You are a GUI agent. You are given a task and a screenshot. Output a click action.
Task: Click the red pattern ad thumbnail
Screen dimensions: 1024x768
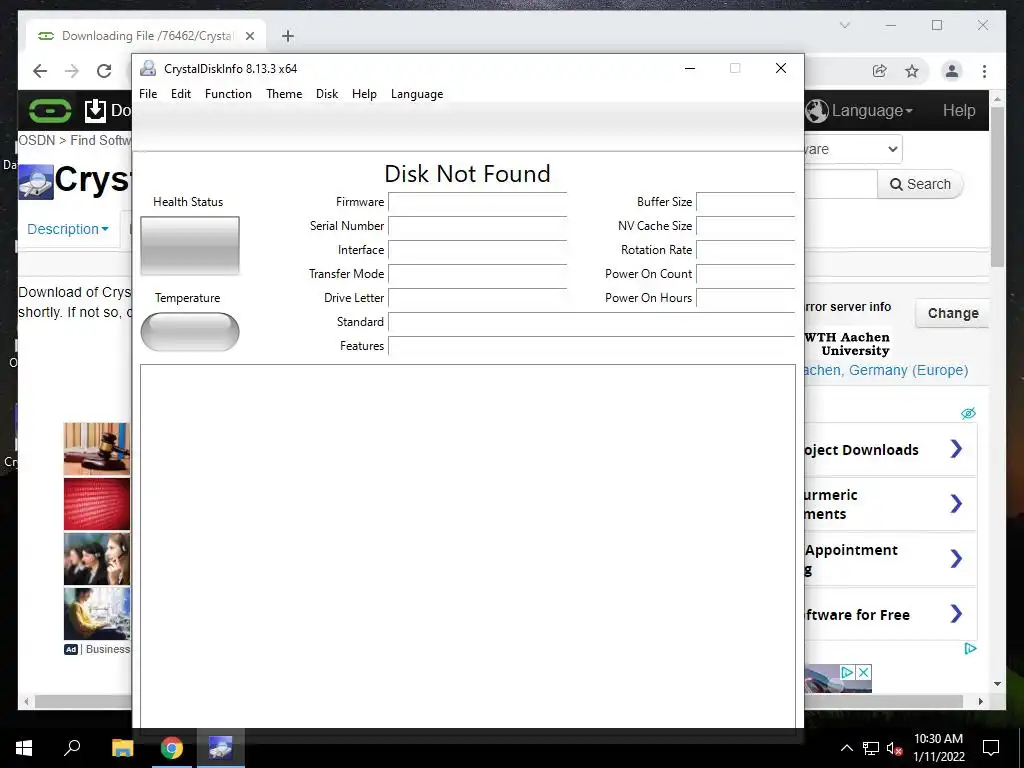click(97, 504)
